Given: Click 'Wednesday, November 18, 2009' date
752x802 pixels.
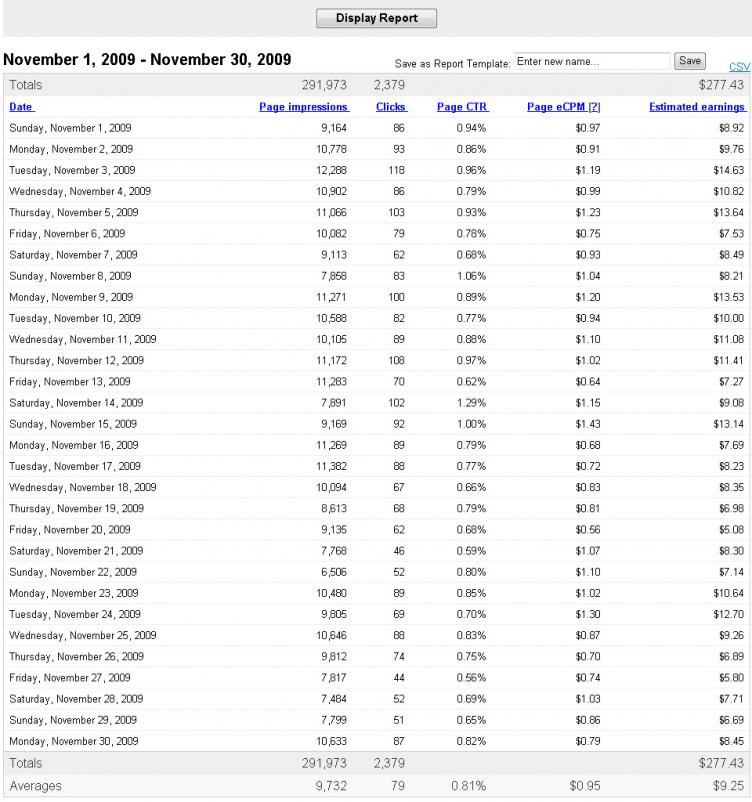Looking at the screenshot, I should click(x=83, y=487).
